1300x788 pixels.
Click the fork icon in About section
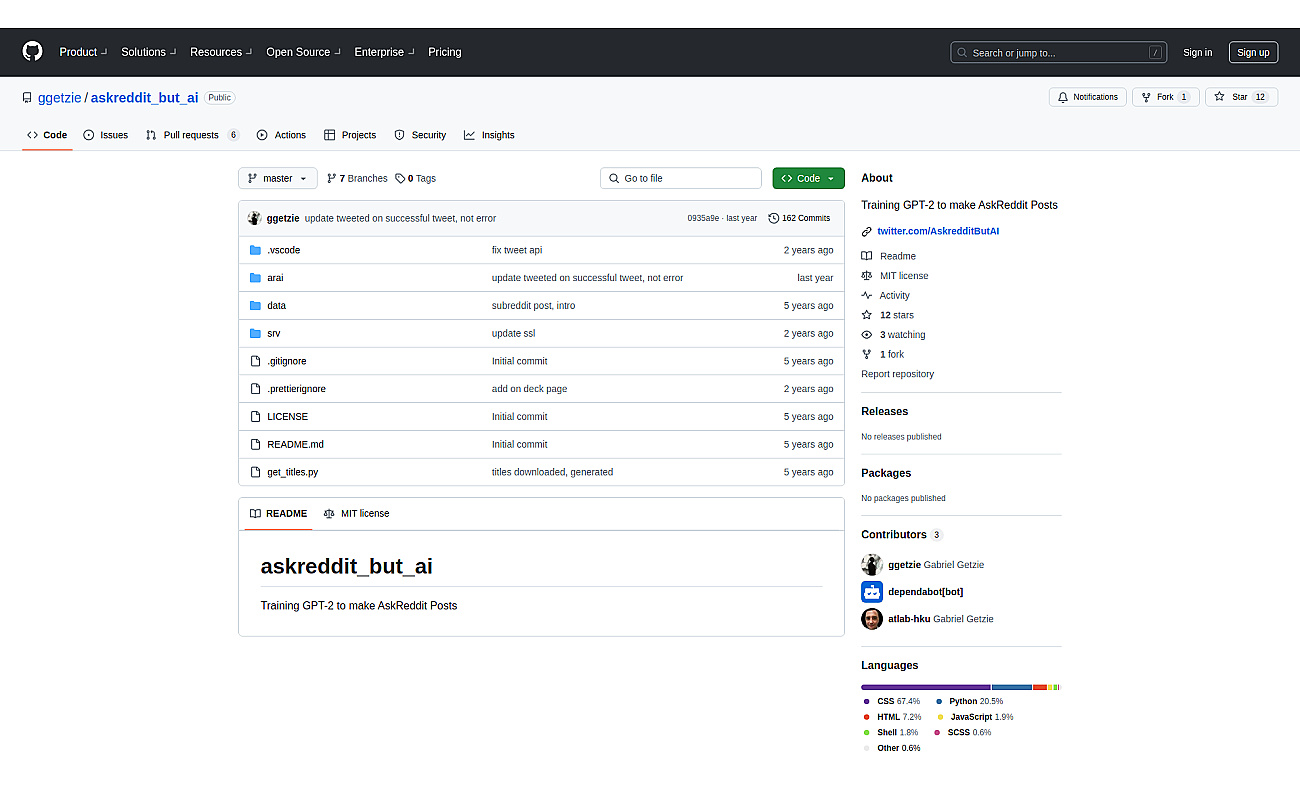(867, 354)
